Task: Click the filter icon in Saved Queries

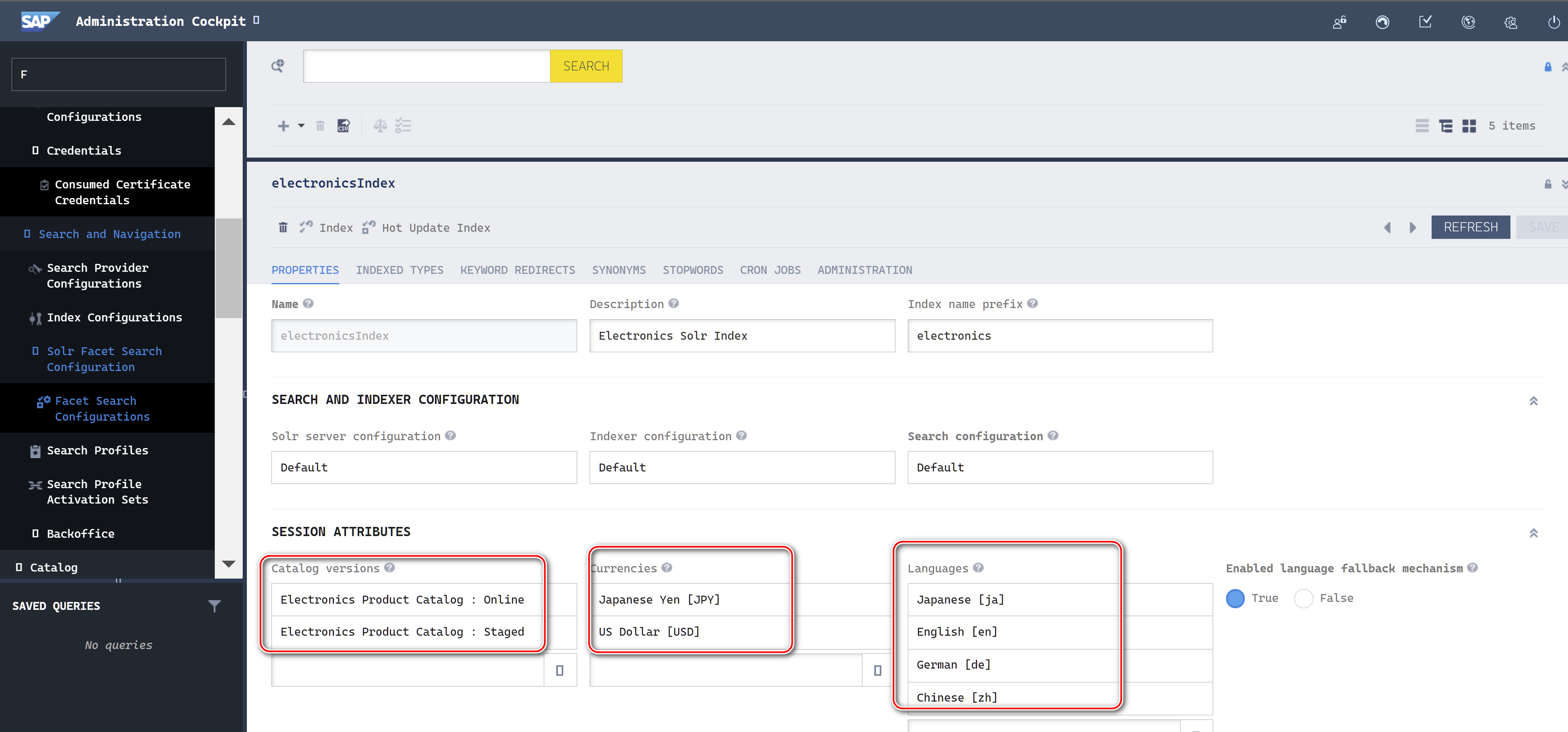Action: tap(214, 605)
